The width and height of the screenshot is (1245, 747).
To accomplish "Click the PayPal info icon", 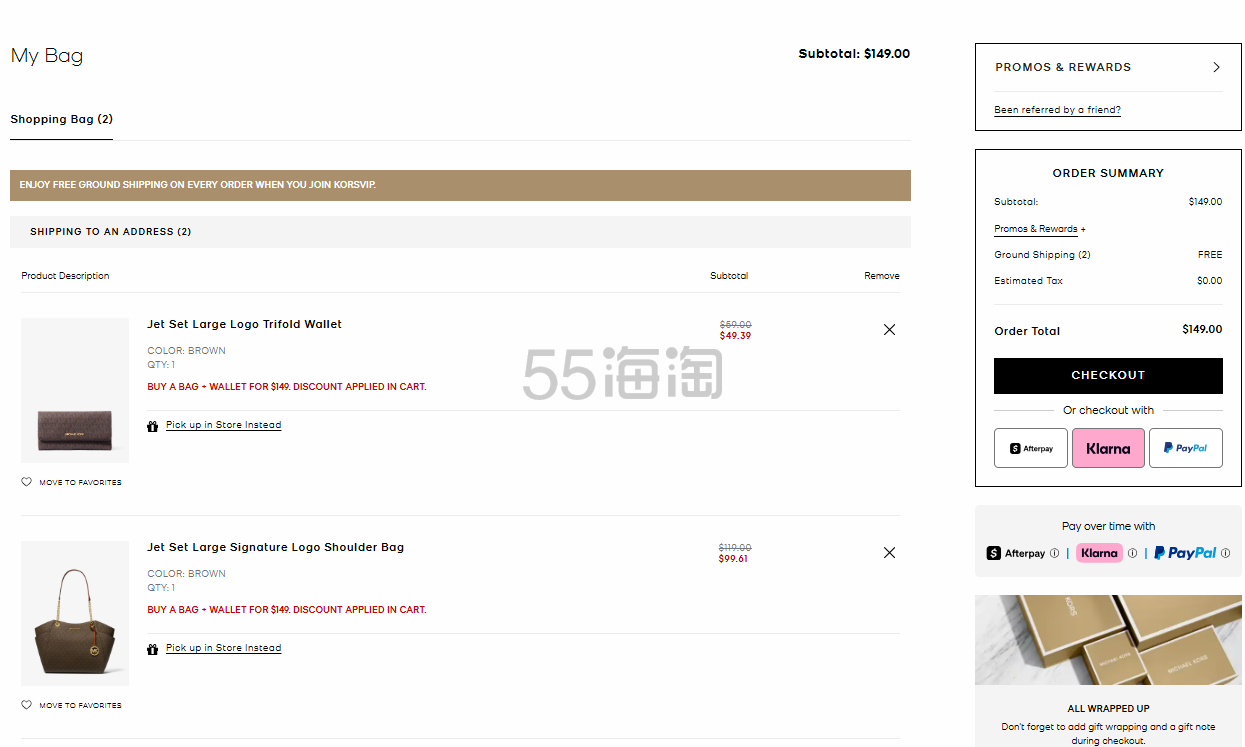I will point(1225,553).
